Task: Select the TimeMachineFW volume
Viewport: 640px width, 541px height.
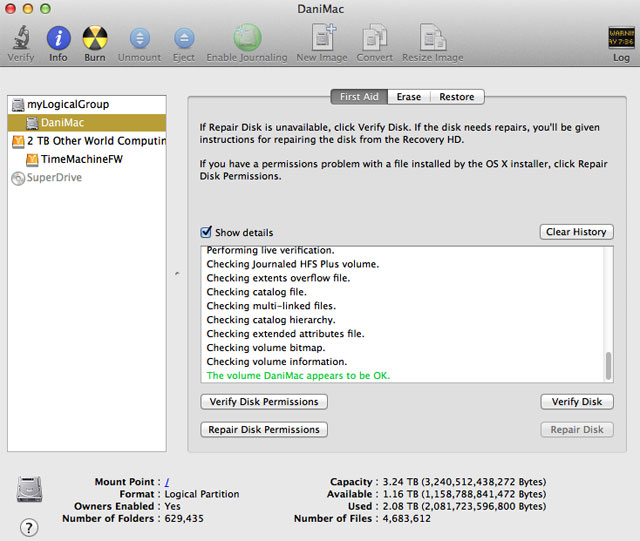Action: [87, 159]
